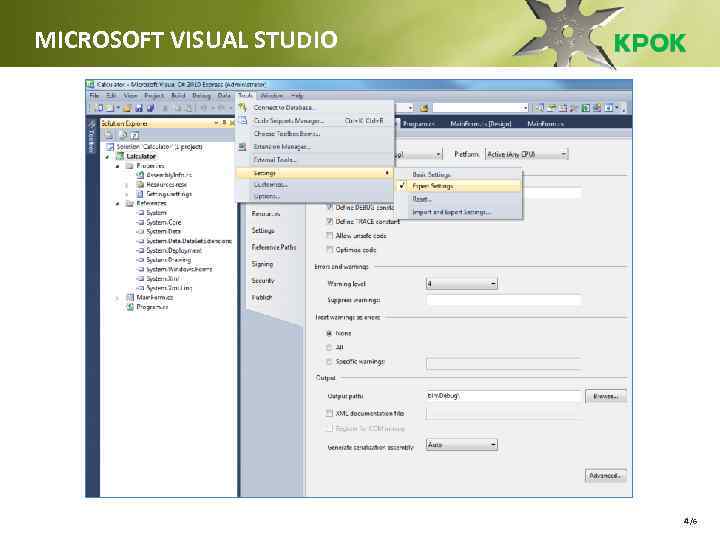Image resolution: width=720 pixels, height=540 pixels.
Task: Collapse the Properties folder node
Action: pyautogui.click(x=118, y=166)
